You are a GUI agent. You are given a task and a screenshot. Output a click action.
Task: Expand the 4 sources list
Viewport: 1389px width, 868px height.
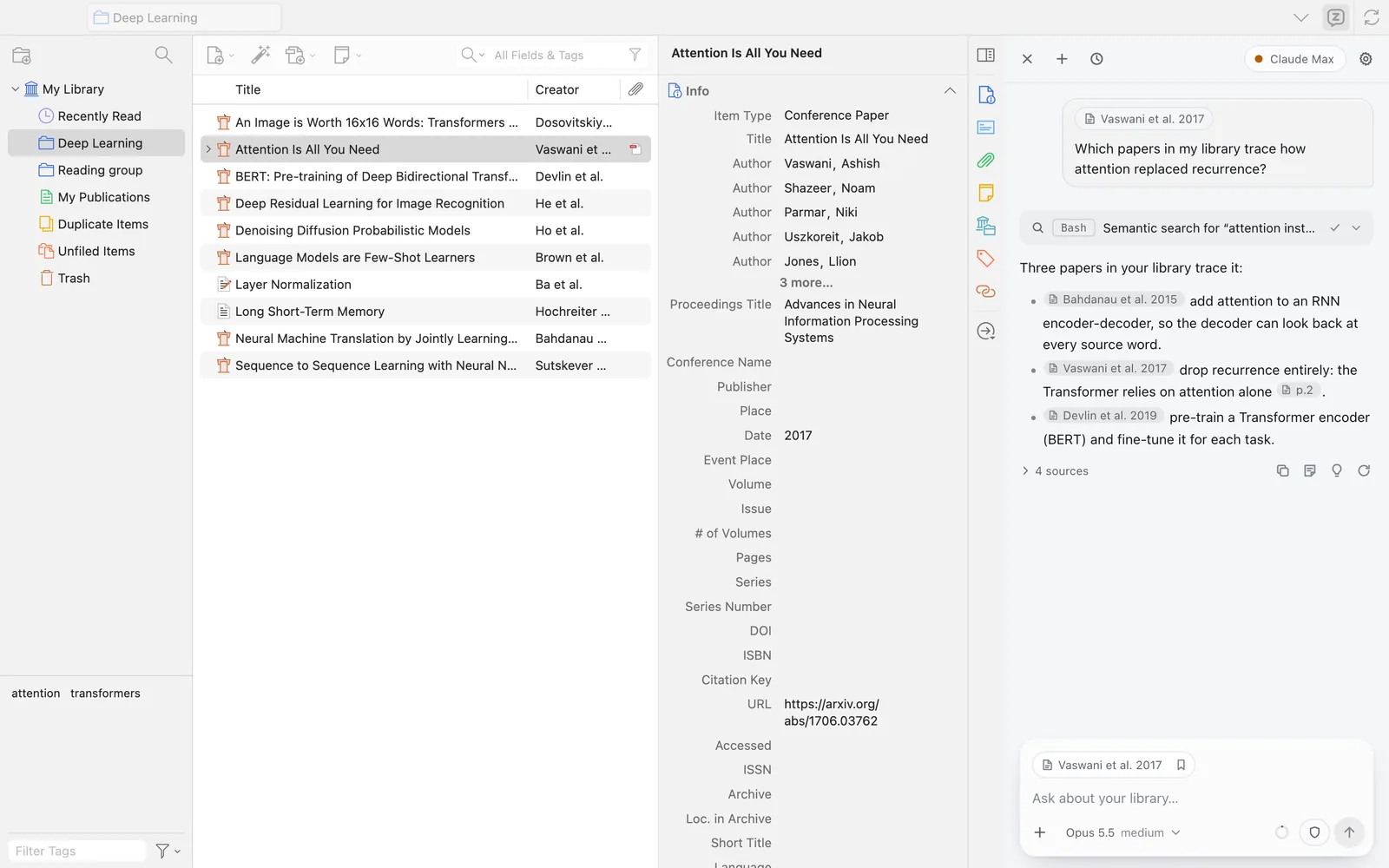click(x=1056, y=470)
